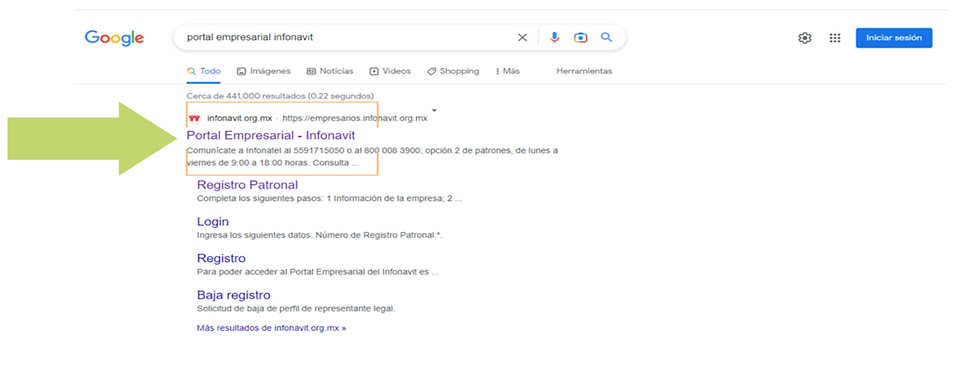Open the Más menu
The image size is (980, 373).
coord(508,71)
